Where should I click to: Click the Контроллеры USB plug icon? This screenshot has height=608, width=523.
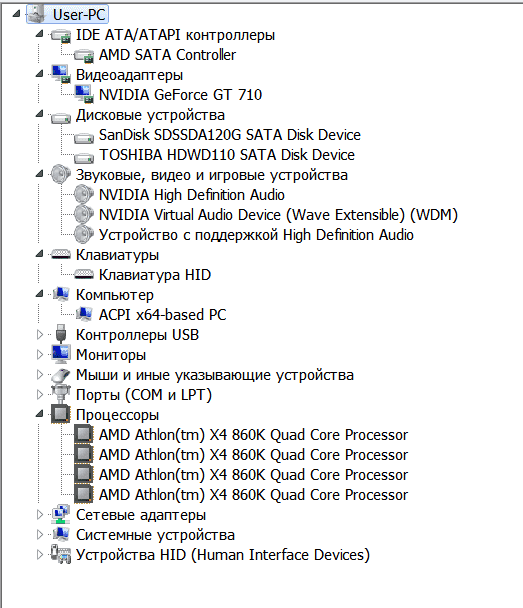pos(61,334)
